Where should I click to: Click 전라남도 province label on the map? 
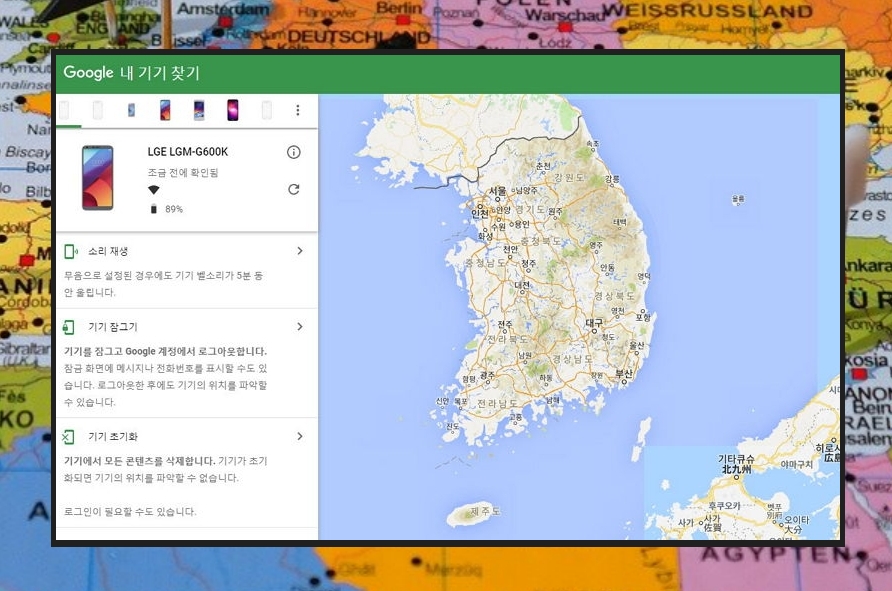497,403
